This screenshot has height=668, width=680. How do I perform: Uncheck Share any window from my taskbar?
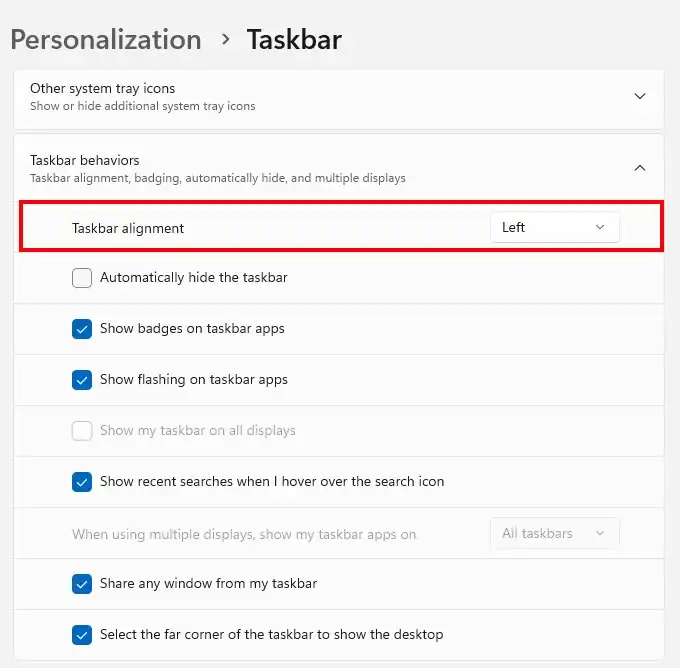tap(82, 583)
